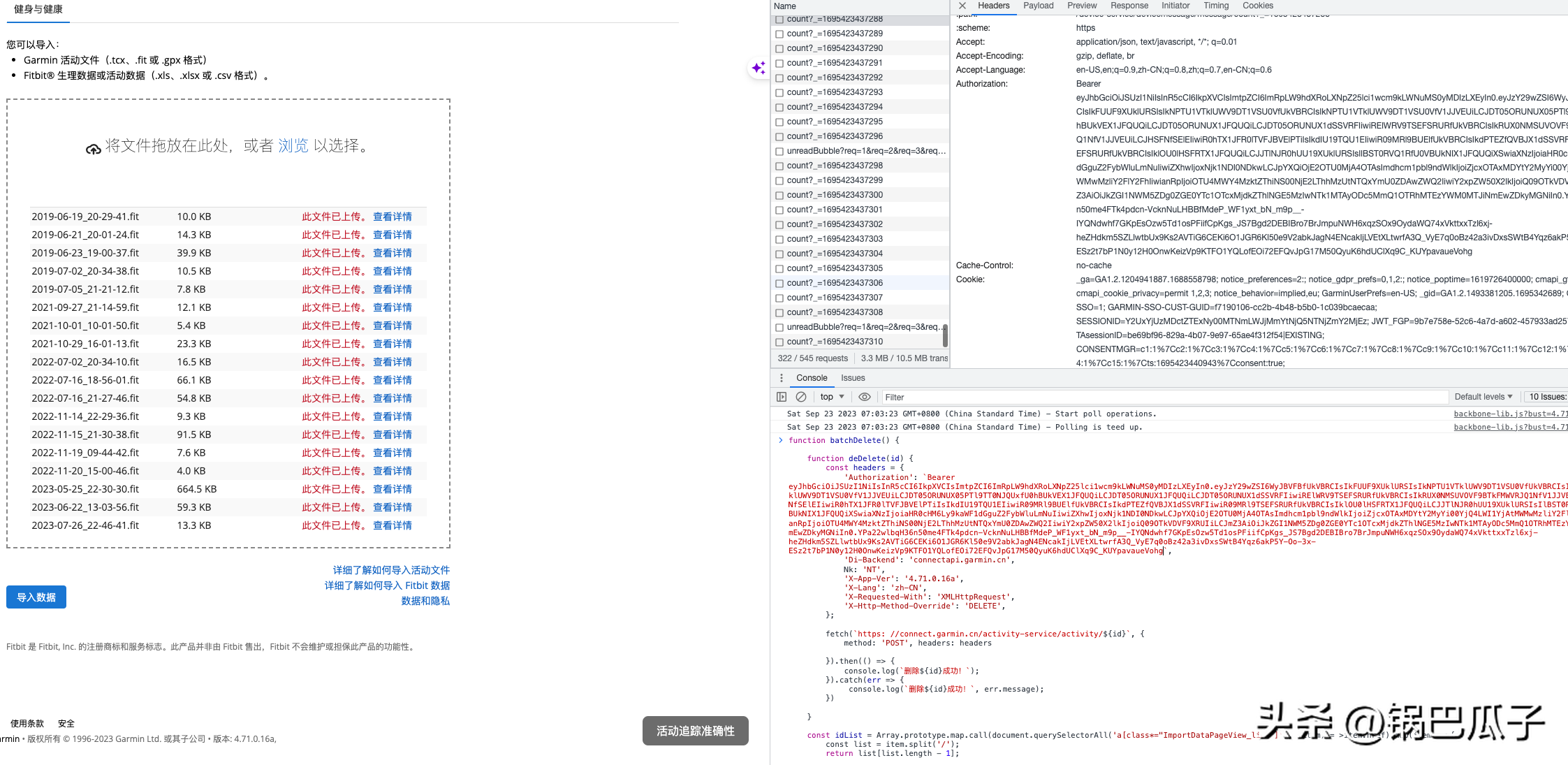The width and height of the screenshot is (1568, 765).
Task: Open the DevTools drawer three-dot menu
Action: (x=781, y=378)
